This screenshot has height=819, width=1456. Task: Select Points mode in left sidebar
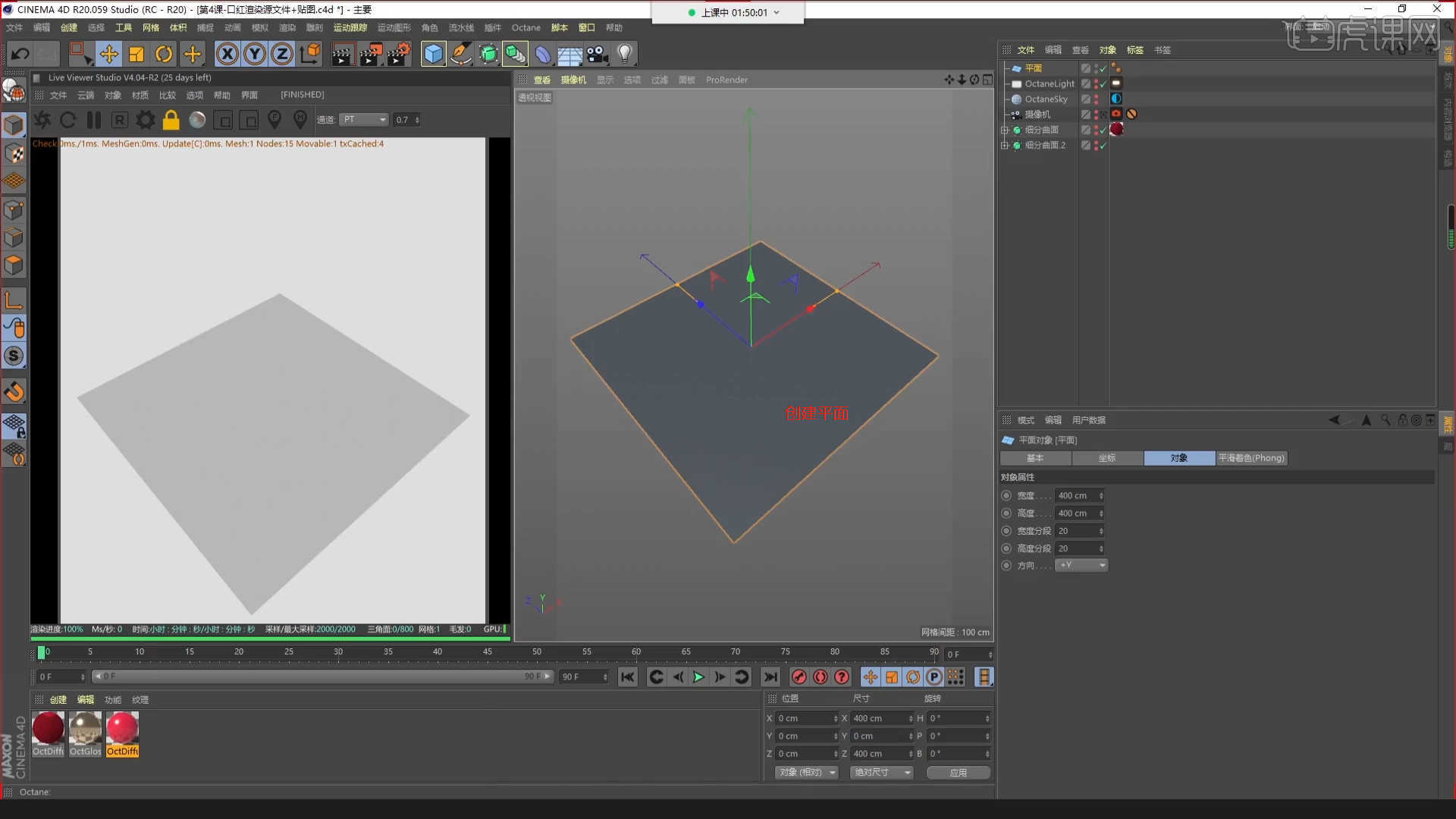pyautogui.click(x=14, y=209)
